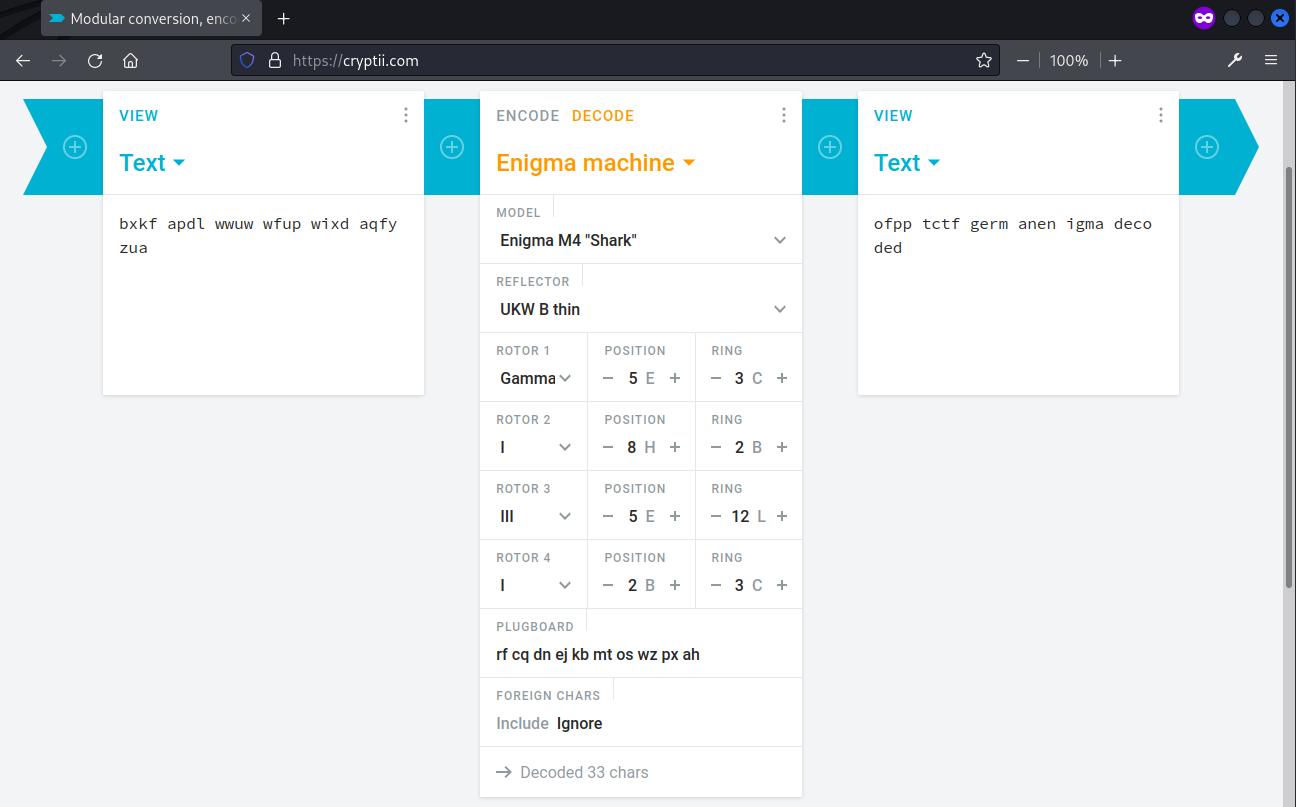Zoom out with the minus button in toolbar
This screenshot has width=1296, height=807.
(1022, 60)
